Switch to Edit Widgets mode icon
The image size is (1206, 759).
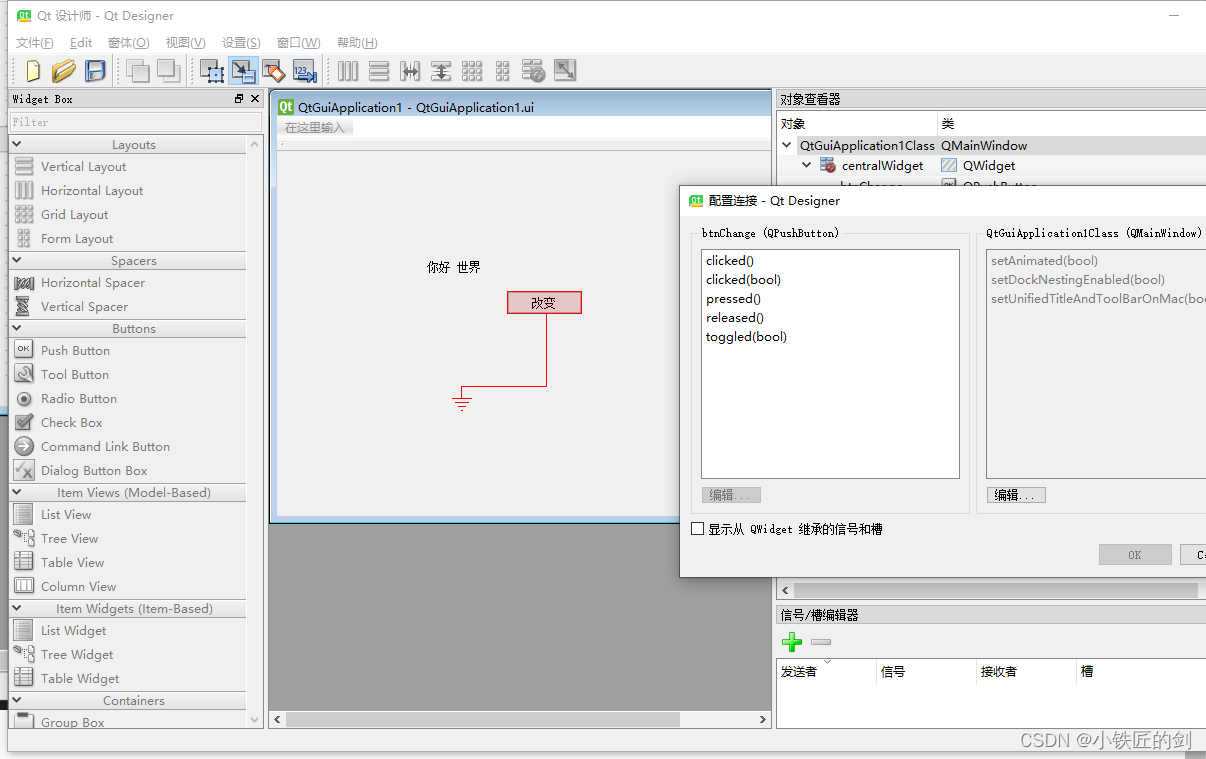click(x=212, y=71)
